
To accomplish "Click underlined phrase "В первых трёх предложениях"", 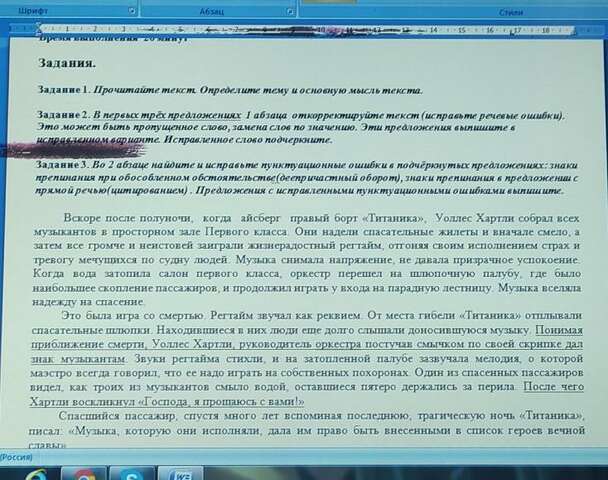I will point(168,115).
